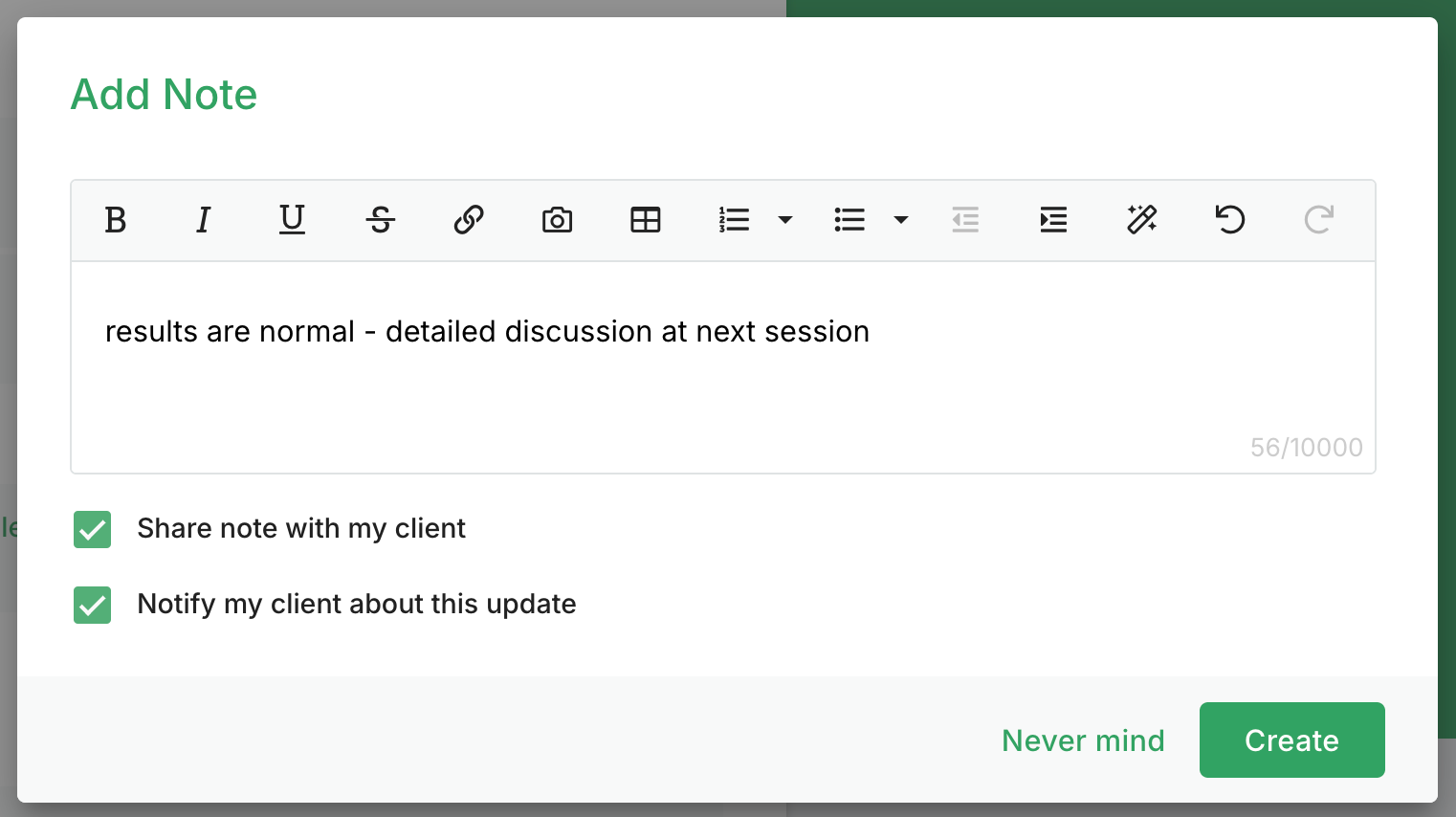
Task: Dismiss the dialog with Never mind
Action: click(1083, 740)
